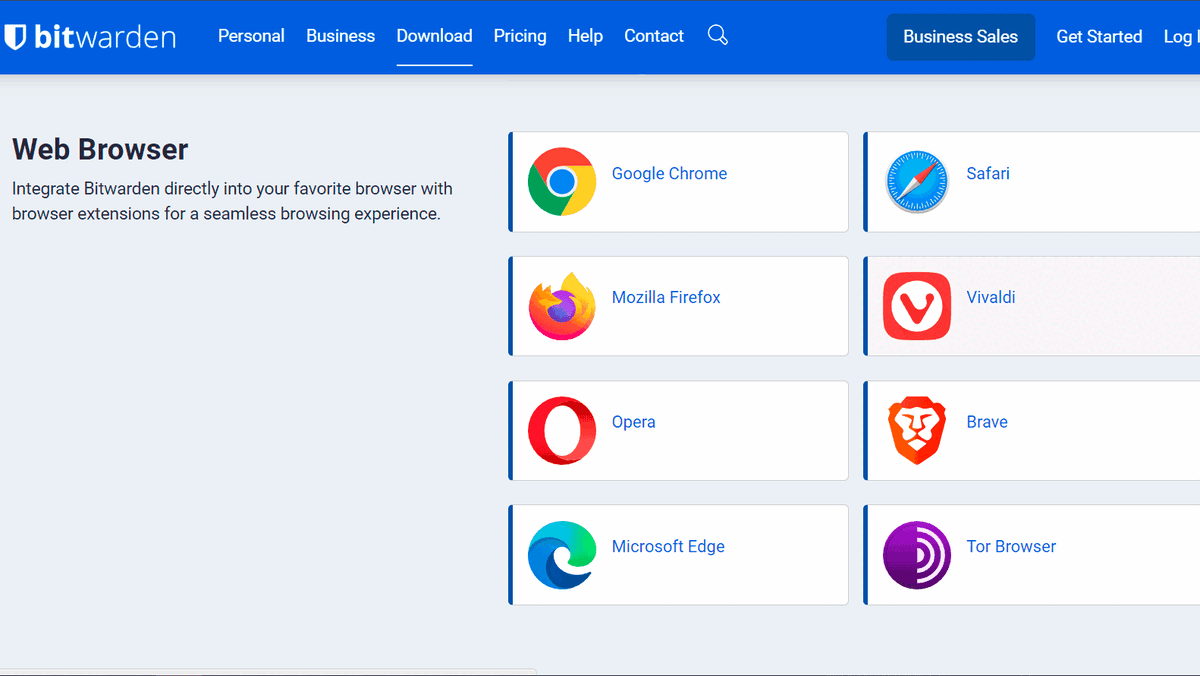The image size is (1200, 676).
Task: Click the Vivaldi logo icon
Action: click(x=917, y=306)
